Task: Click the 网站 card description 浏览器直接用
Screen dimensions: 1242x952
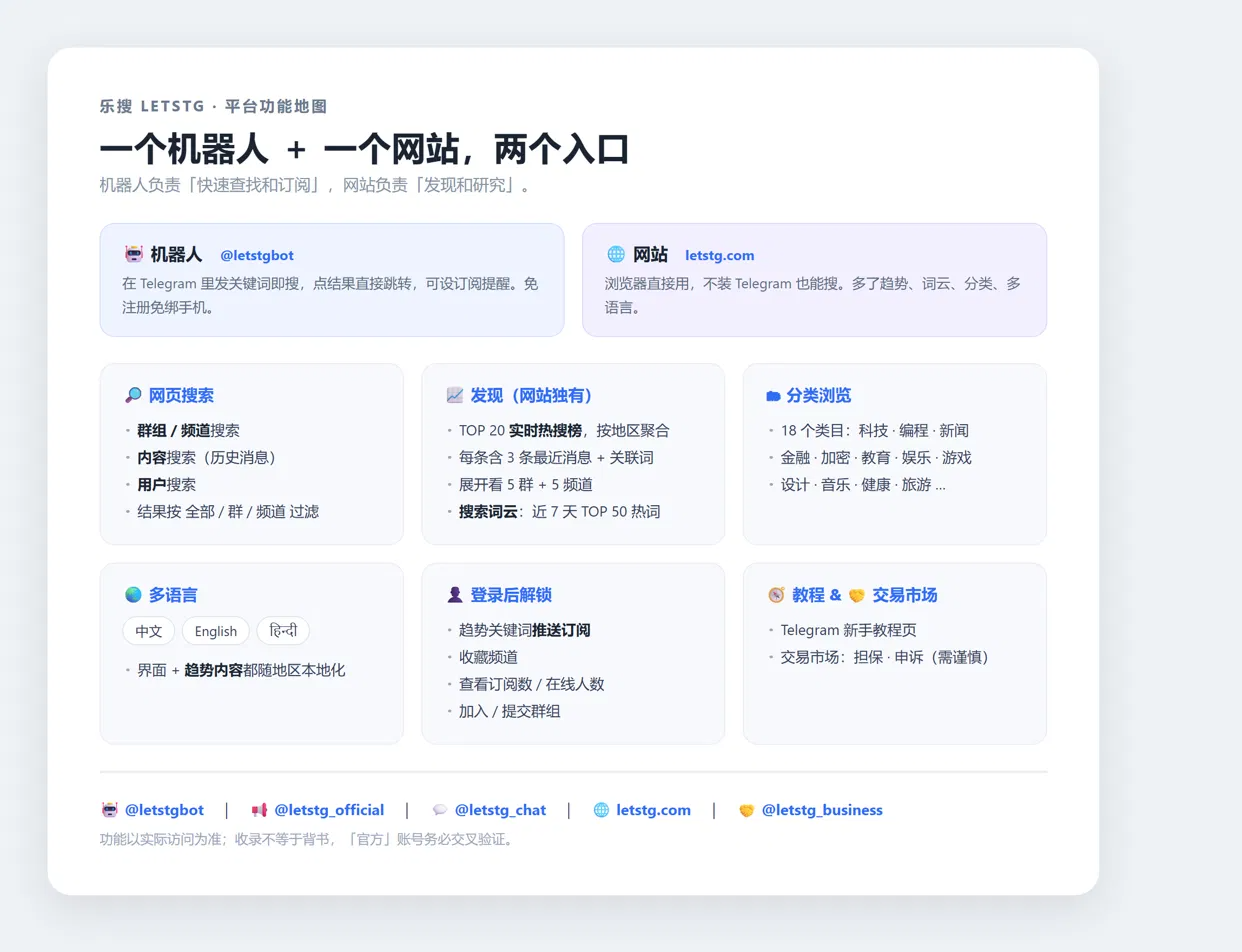Action: point(813,295)
